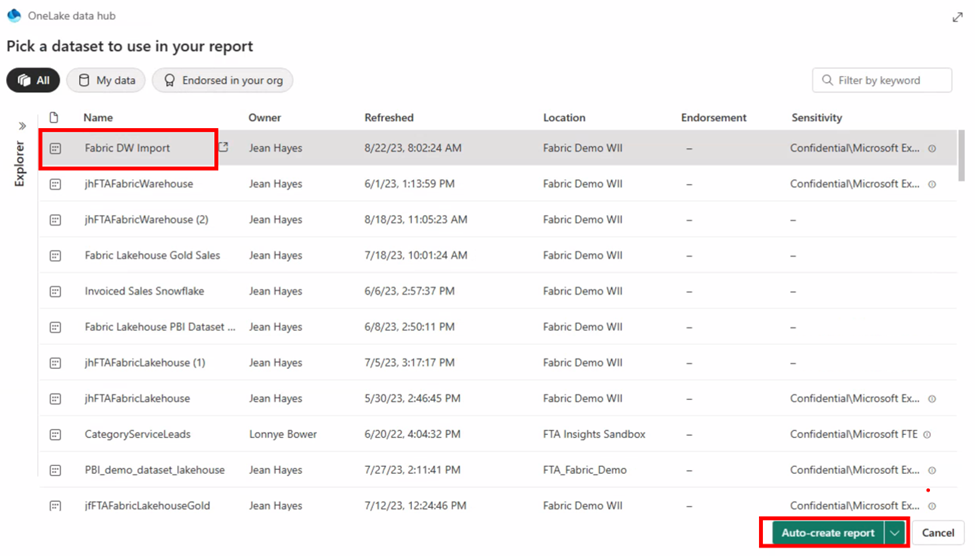The image size is (975, 556).
Task: Click owner Lonnye Bower cell
Action: tap(283, 434)
